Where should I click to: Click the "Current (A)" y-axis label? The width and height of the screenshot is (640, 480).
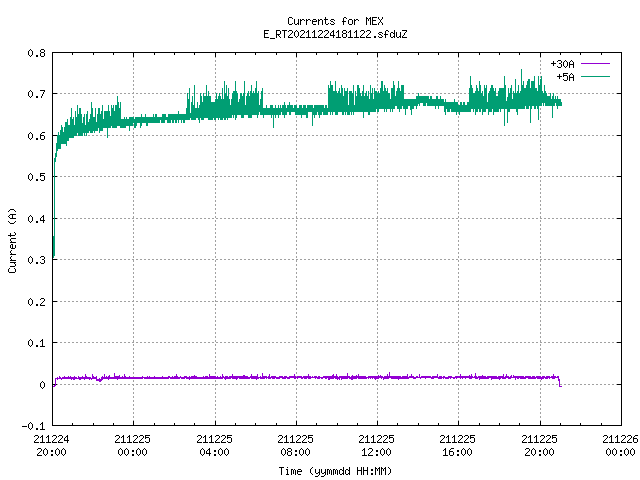(13, 240)
